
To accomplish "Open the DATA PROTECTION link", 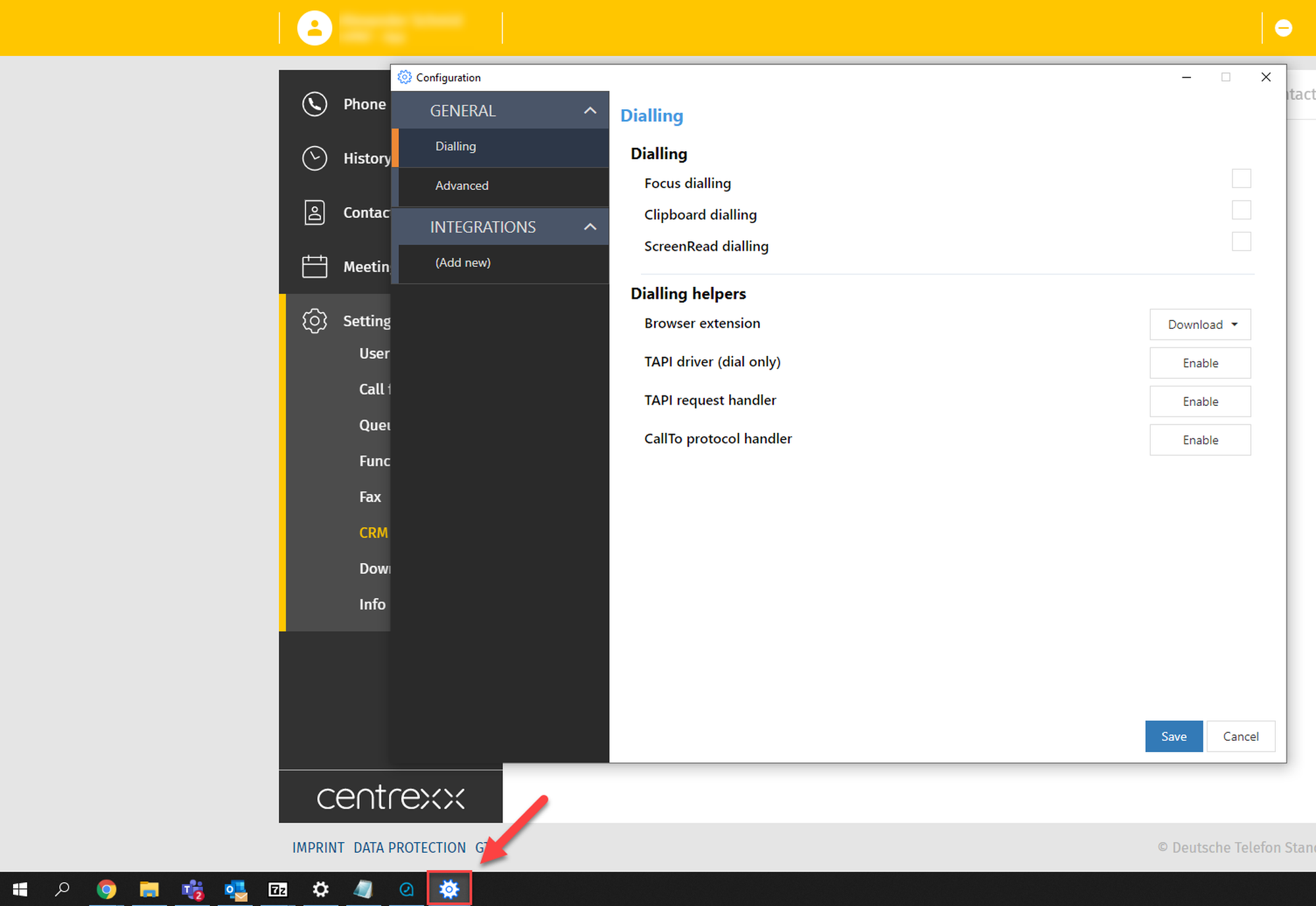I will point(409,847).
